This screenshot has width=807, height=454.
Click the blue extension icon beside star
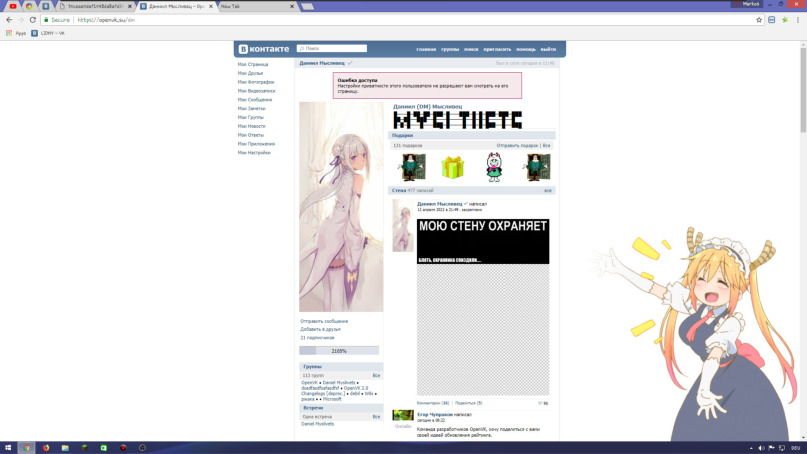771,20
